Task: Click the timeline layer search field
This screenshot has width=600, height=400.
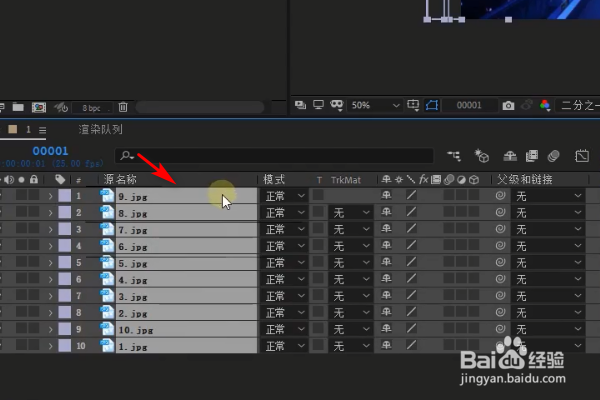Action: (x=274, y=156)
